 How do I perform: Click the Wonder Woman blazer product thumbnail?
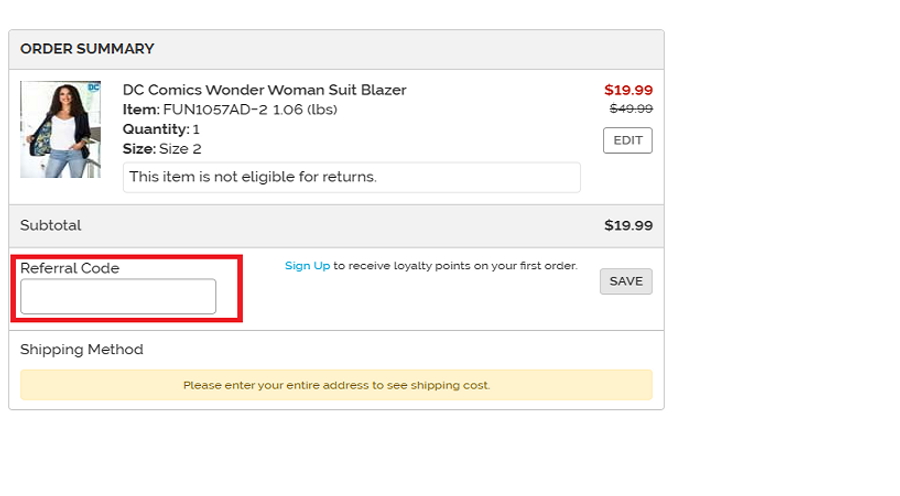(x=60, y=130)
